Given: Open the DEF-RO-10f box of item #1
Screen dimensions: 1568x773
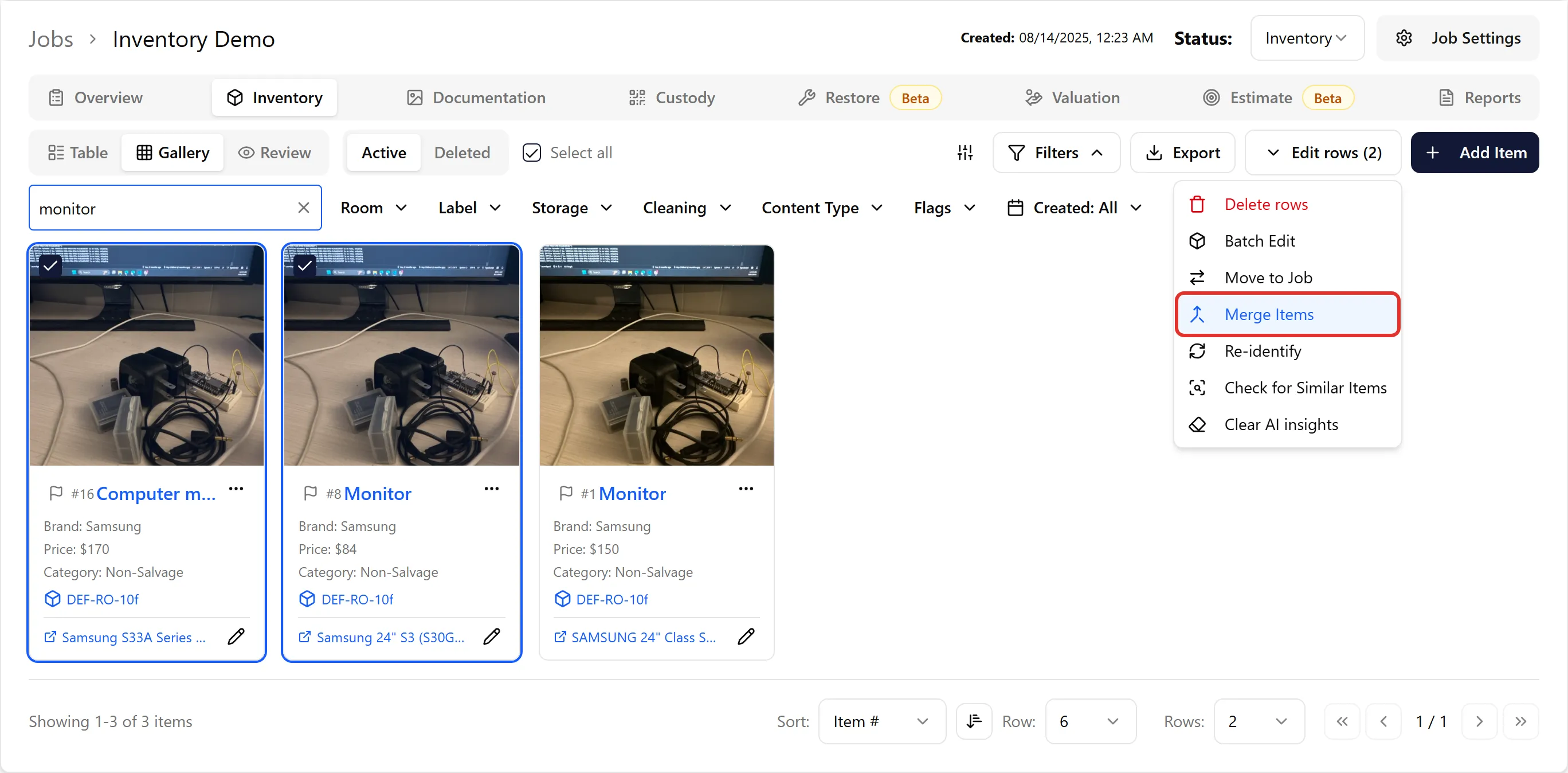Looking at the screenshot, I should click(601, 599).
